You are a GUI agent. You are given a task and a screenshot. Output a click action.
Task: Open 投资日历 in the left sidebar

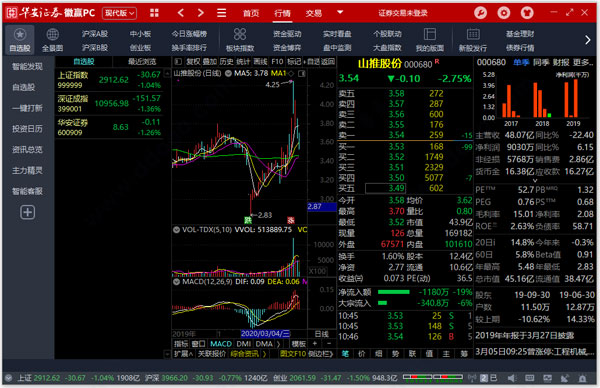[27, 129]
